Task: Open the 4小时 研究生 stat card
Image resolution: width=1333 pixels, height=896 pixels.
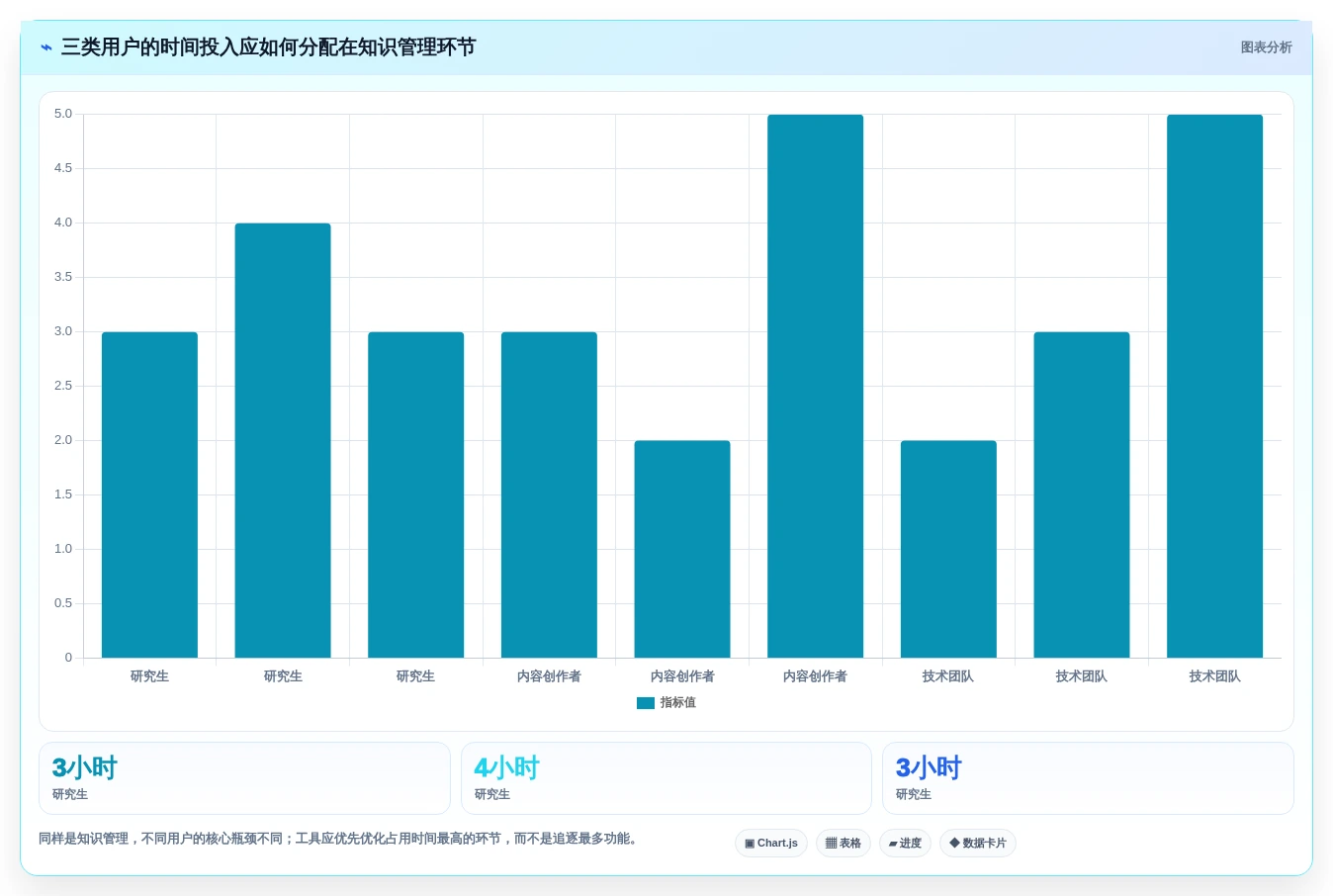Action: pos(666,778)
